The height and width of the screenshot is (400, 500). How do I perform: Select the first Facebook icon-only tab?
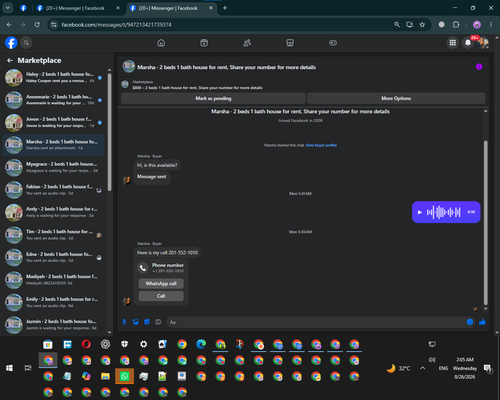(23, 8)
